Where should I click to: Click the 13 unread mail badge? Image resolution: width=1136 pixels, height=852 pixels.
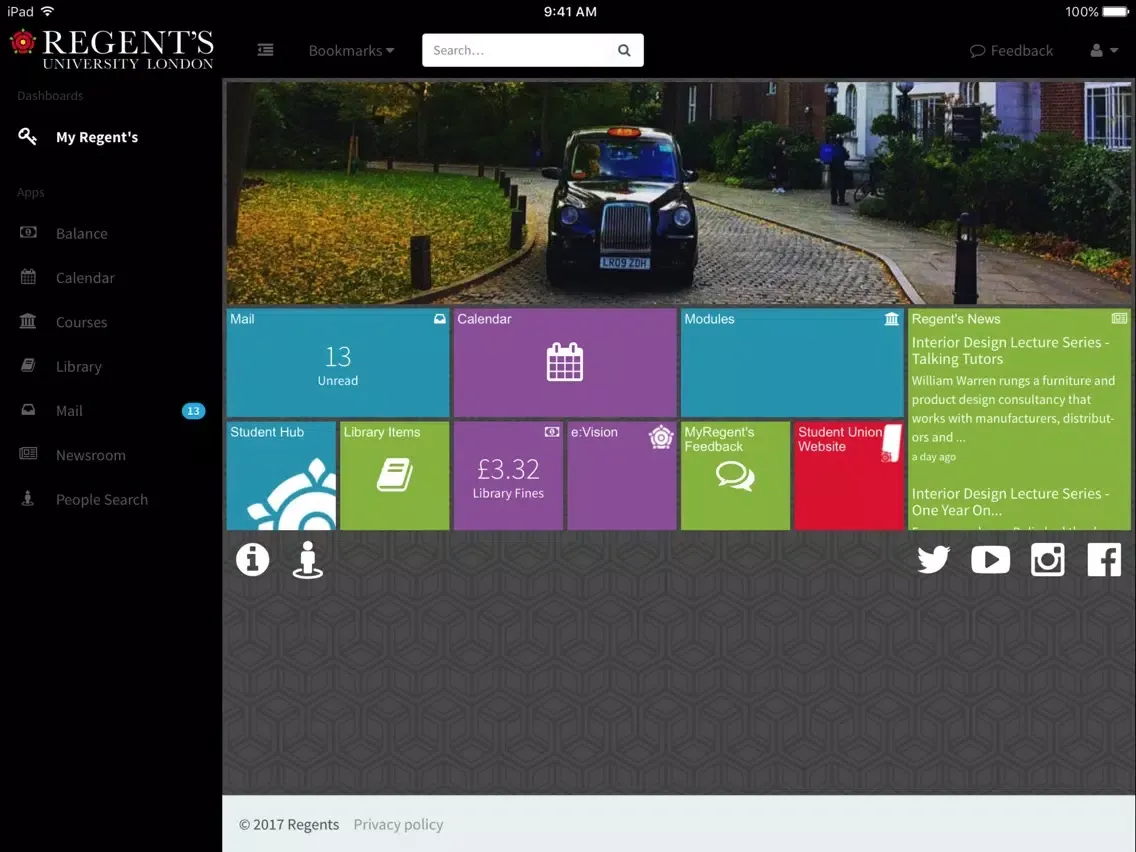pyautogui.click(x=193, y=411)
